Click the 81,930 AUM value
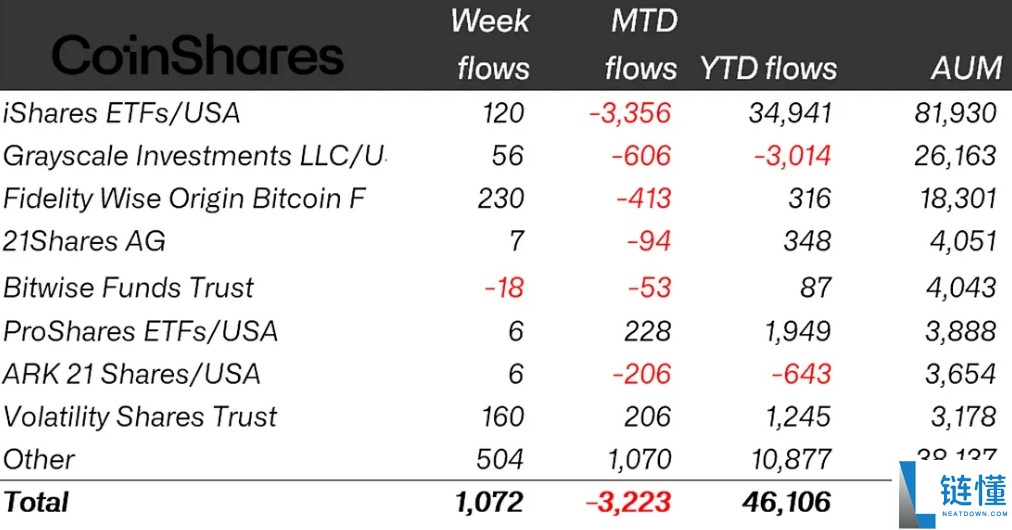 (x=958, y=113)
